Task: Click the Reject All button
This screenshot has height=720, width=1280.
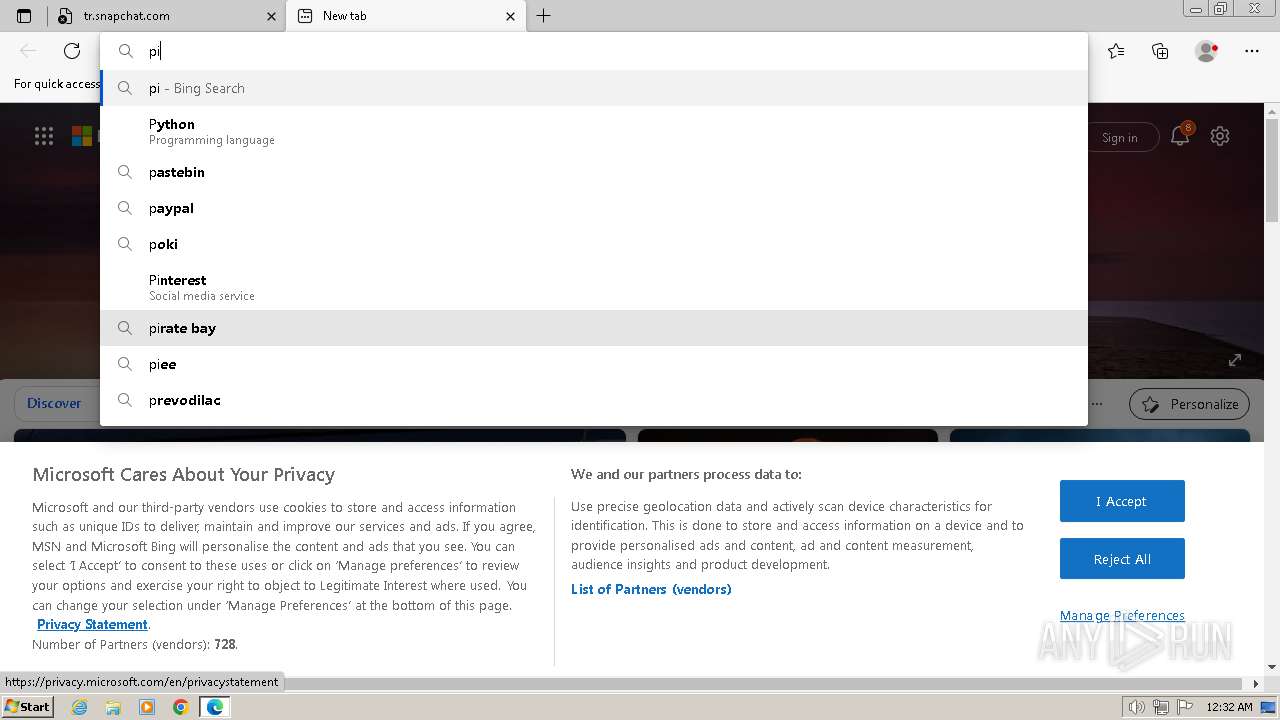Action: pyautogui.click(x=1122, y=559)
